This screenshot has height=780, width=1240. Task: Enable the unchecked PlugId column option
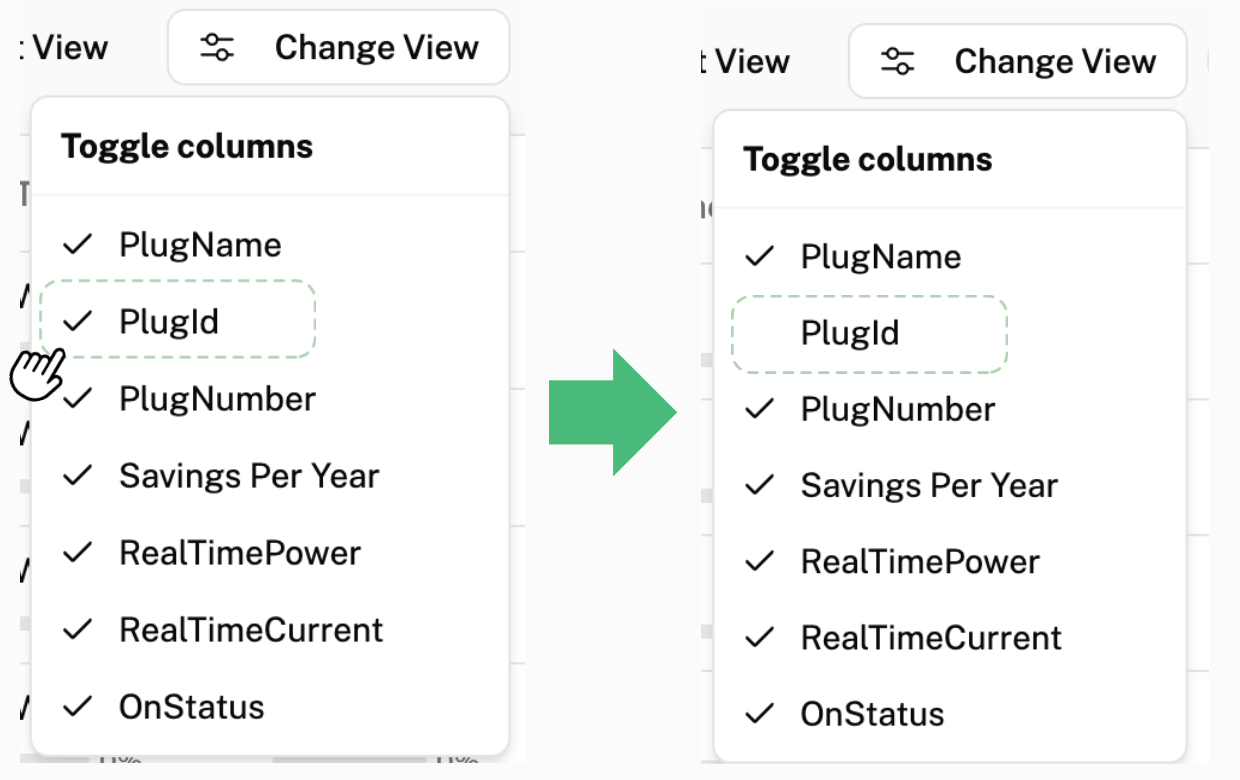tap(850, 334)
